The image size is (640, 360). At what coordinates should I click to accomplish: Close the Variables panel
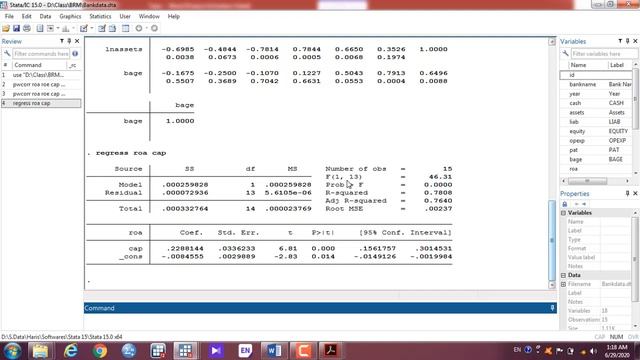[x=635, y=41]
